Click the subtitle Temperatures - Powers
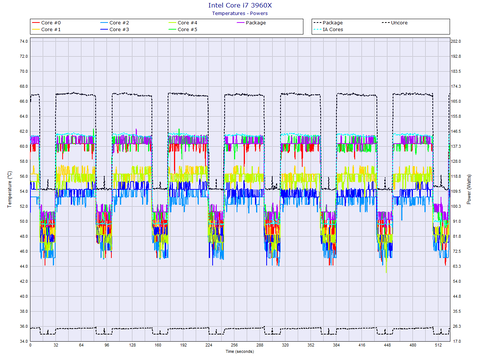480x360 pixels. pyautogui.click(x=240, y=13)
